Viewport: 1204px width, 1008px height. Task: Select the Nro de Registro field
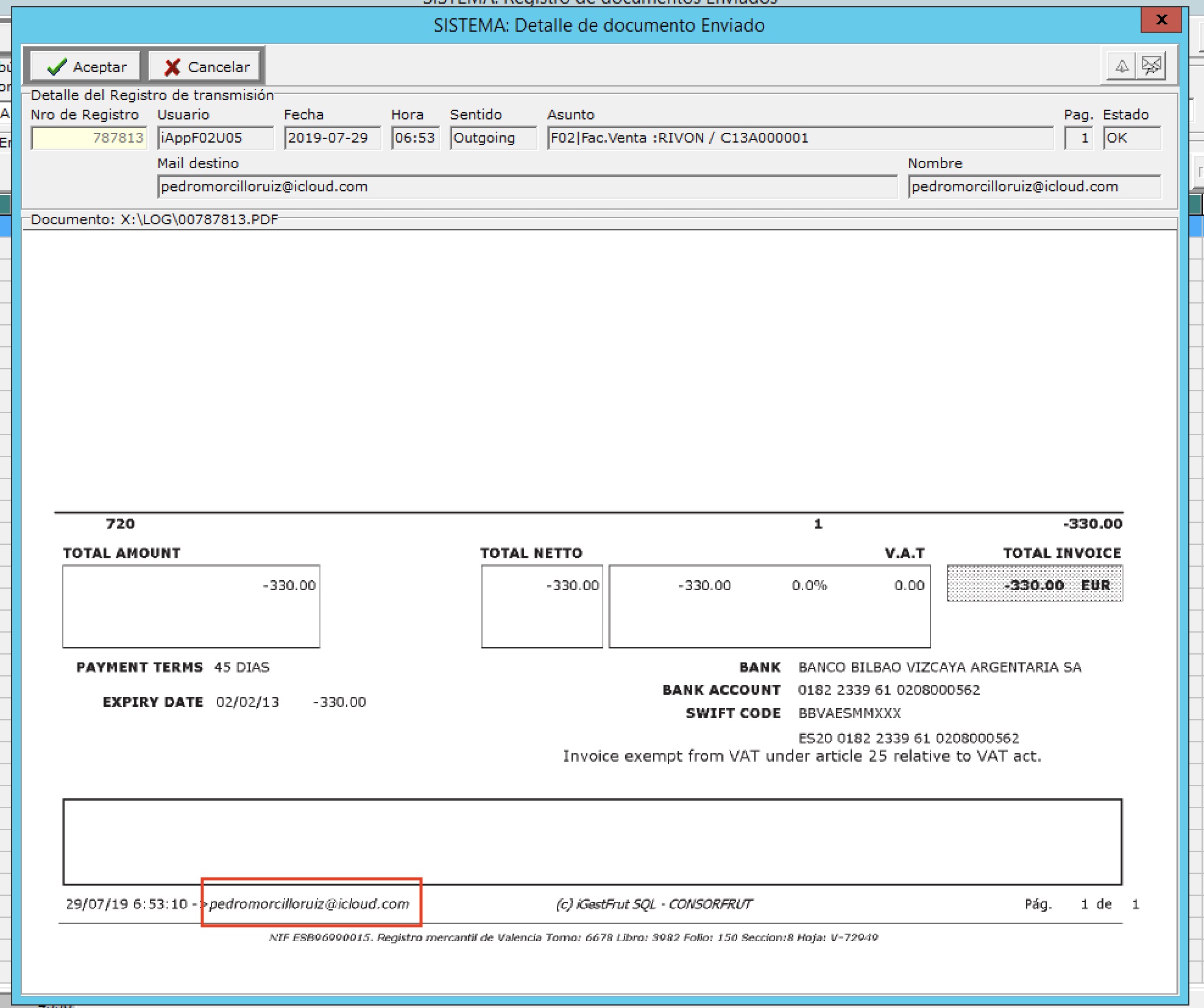89,138
